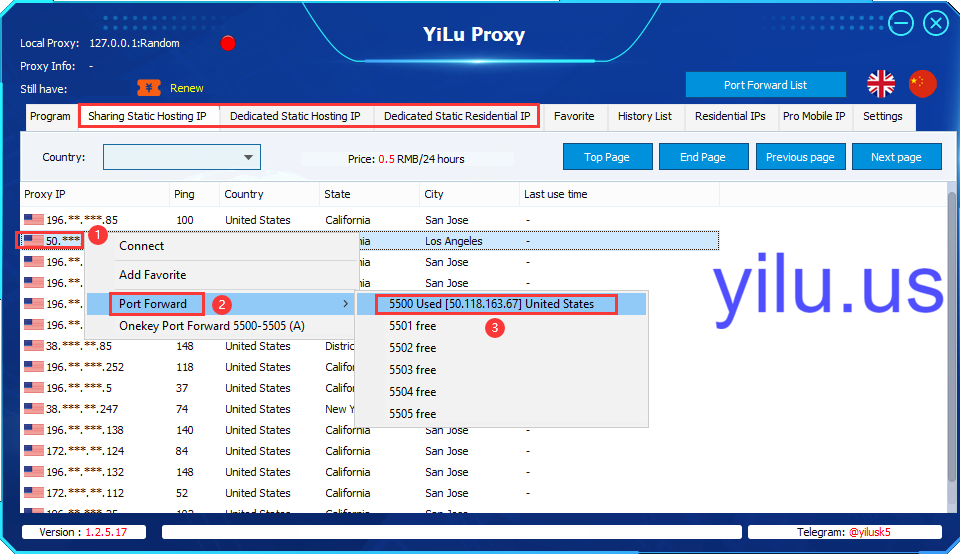Open Sharing Static Hosting IP tab
Screen dimensions: 960x554
[x=148, y=116]
